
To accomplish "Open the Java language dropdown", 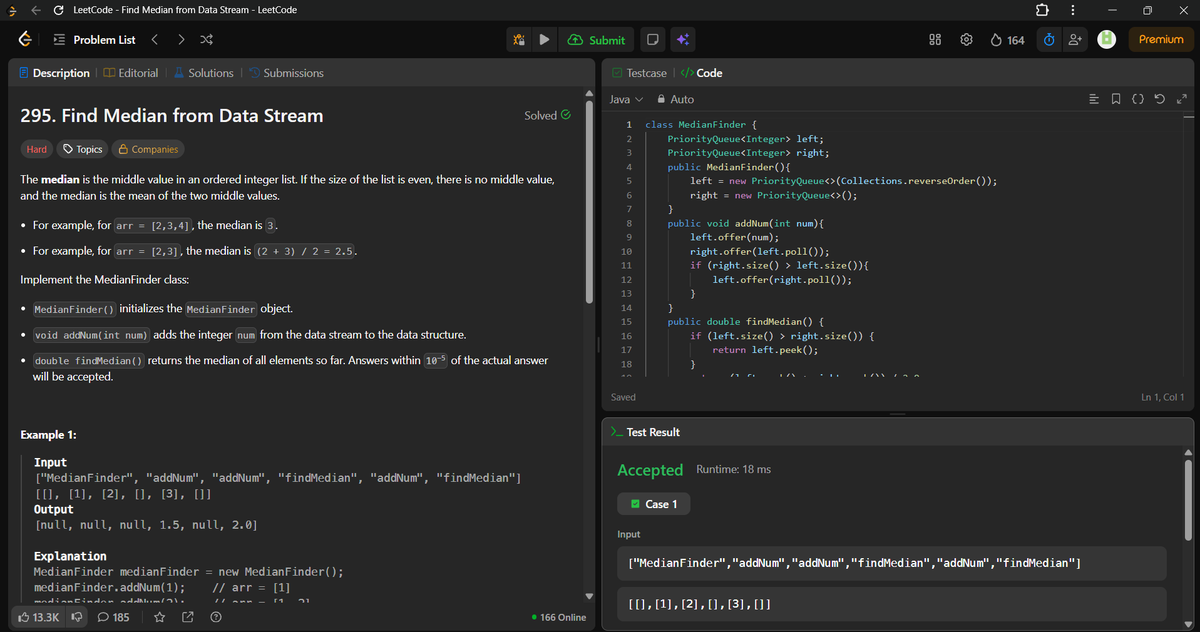I will 626,99.
